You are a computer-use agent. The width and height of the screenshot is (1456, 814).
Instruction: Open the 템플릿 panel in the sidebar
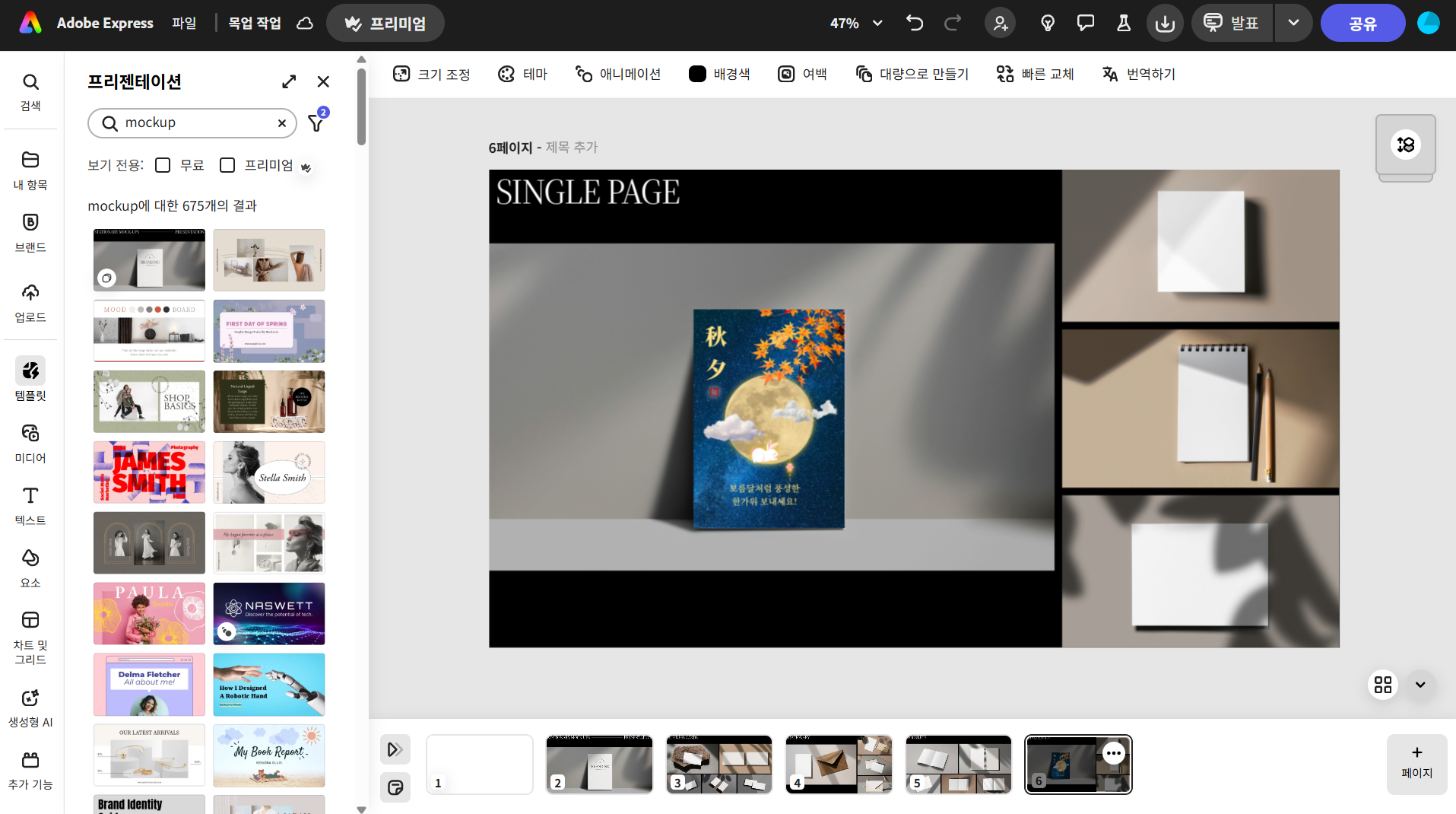30,379
